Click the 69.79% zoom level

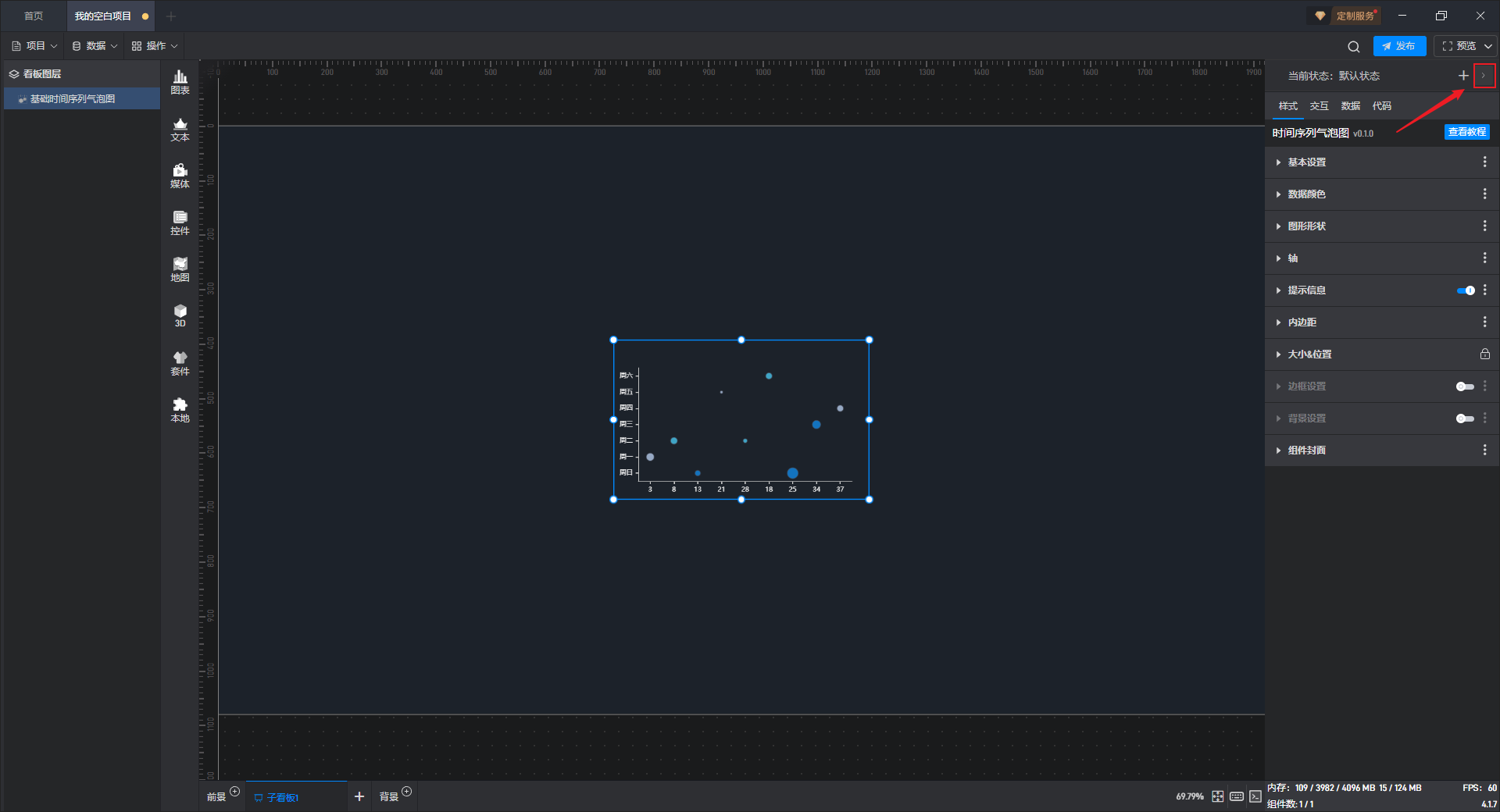pyautogui.click(x=1189, y=797)
